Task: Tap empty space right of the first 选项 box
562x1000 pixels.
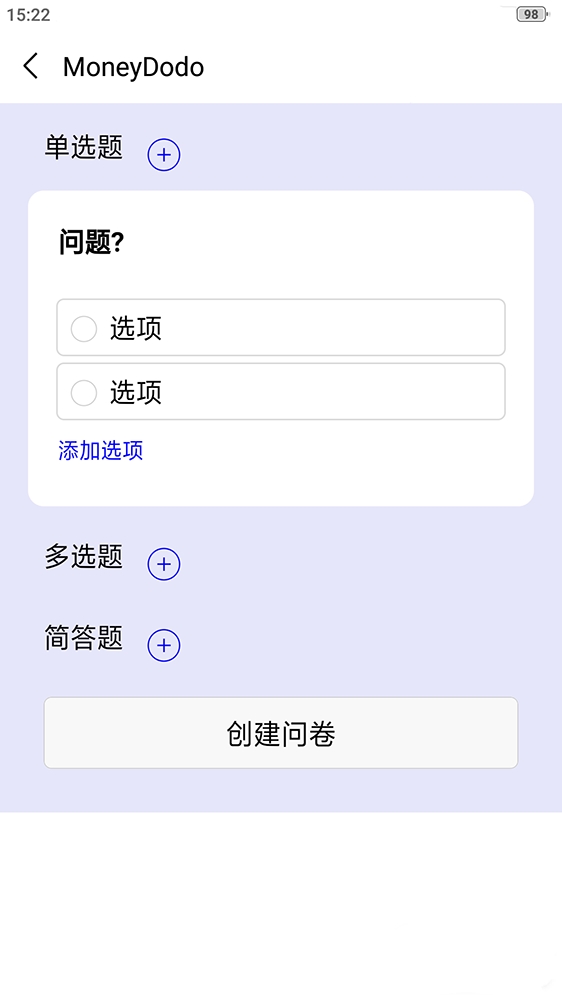Action: (x=519, y=327)
